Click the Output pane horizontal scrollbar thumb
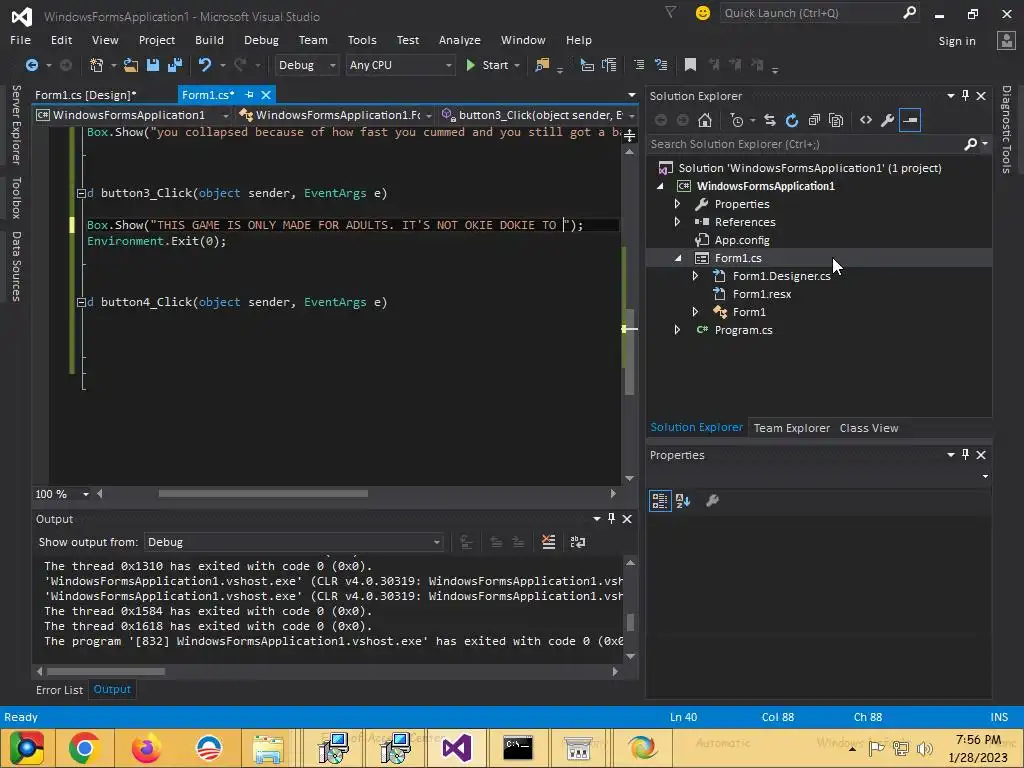This screenshot has height=768, width=1024. tap(105, 671)
